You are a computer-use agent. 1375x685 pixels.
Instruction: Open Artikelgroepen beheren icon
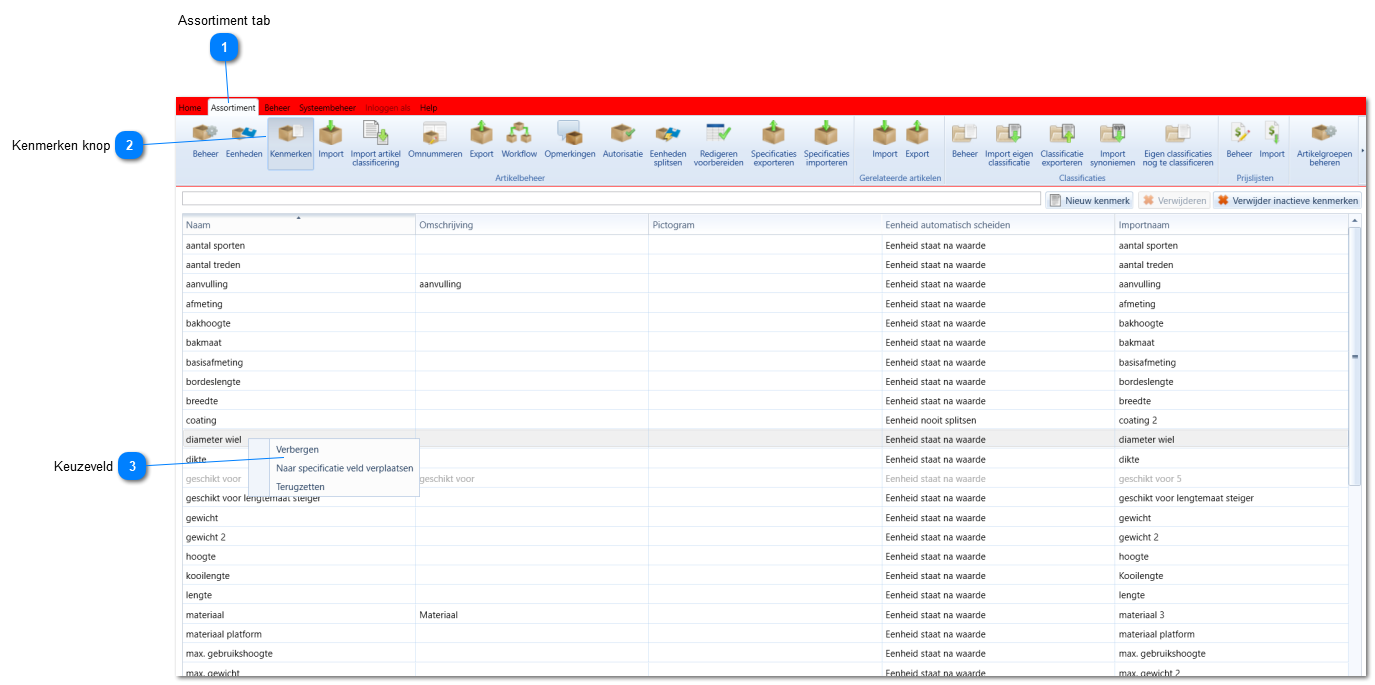point(1324,144)
